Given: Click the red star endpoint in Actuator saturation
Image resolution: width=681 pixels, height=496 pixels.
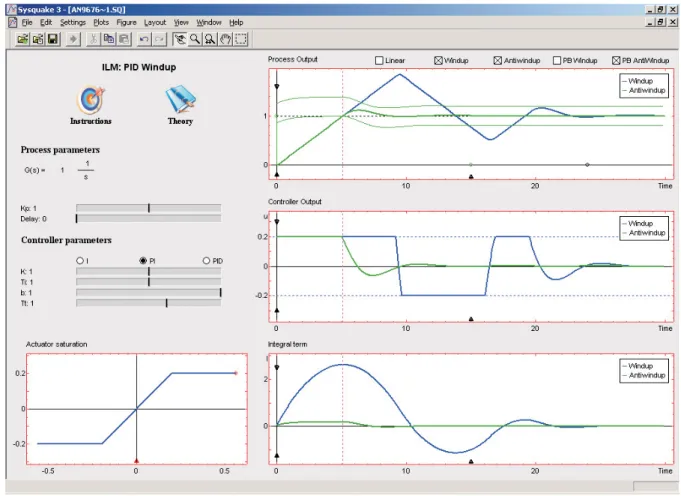Looking at the screenshot, I should 236,373.
